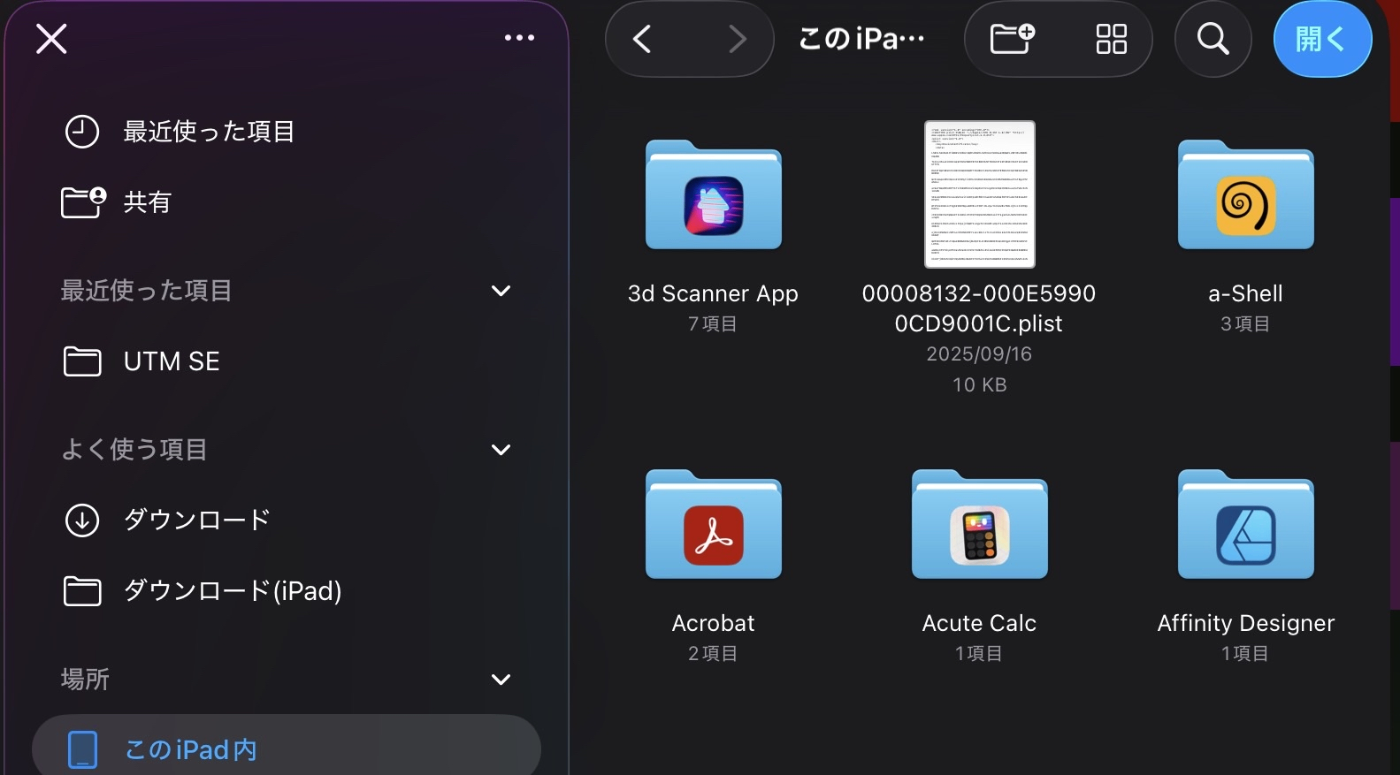Go back with the left chevron
1400x775 pixels.
(642, 39)
